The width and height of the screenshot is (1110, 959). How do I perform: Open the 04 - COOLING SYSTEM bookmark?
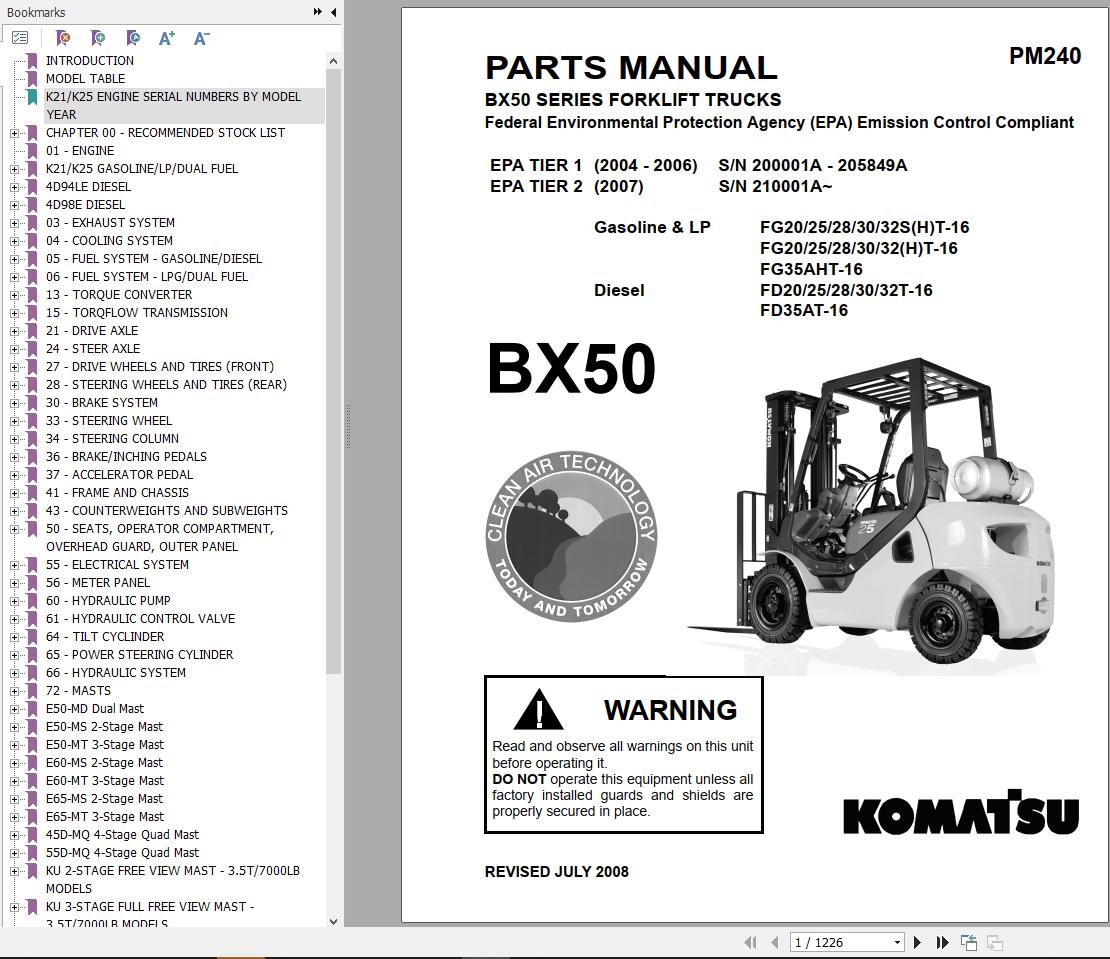coord(110,241)
